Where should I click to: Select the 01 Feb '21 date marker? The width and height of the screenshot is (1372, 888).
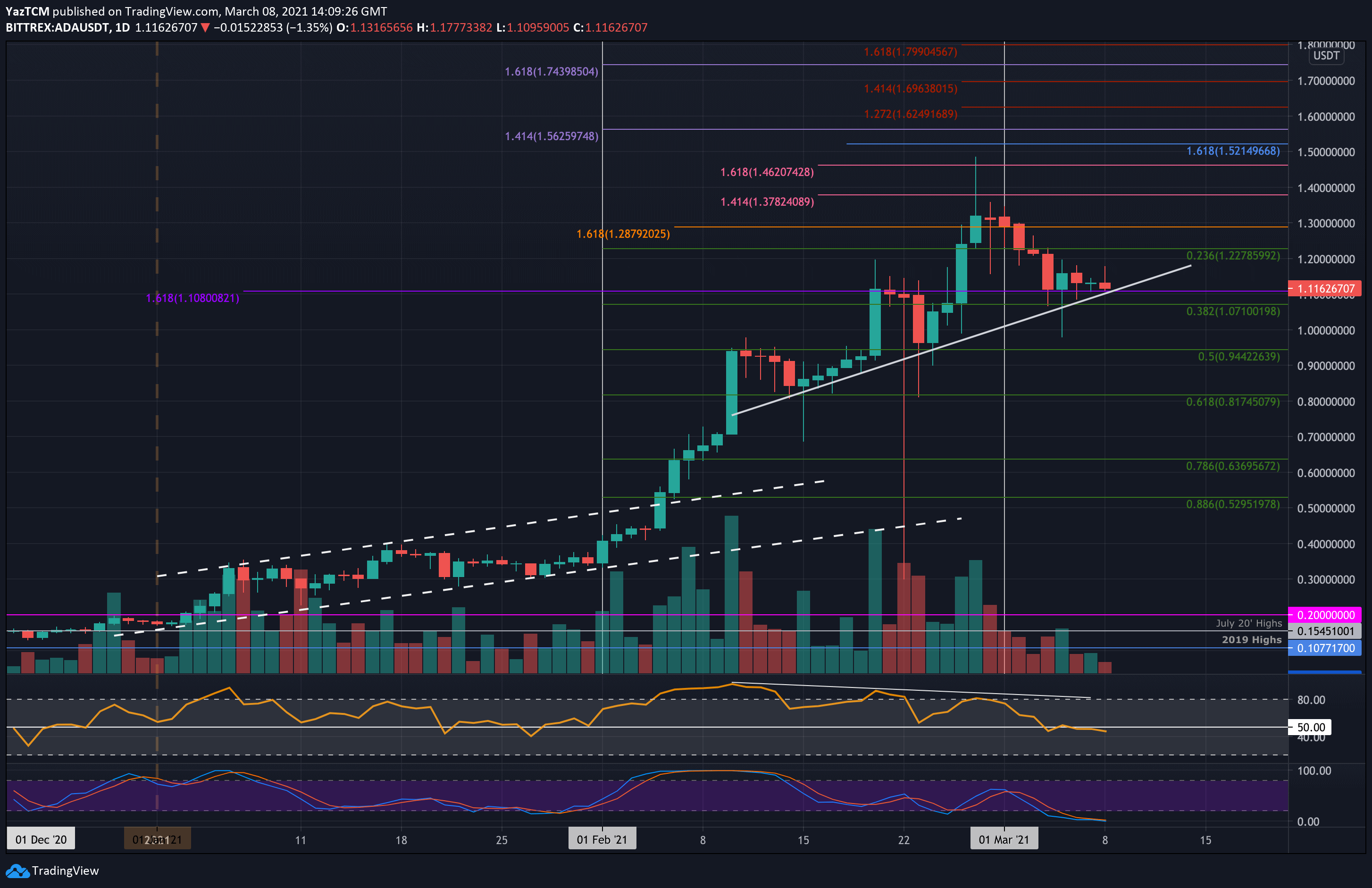[x=602, y=839]
